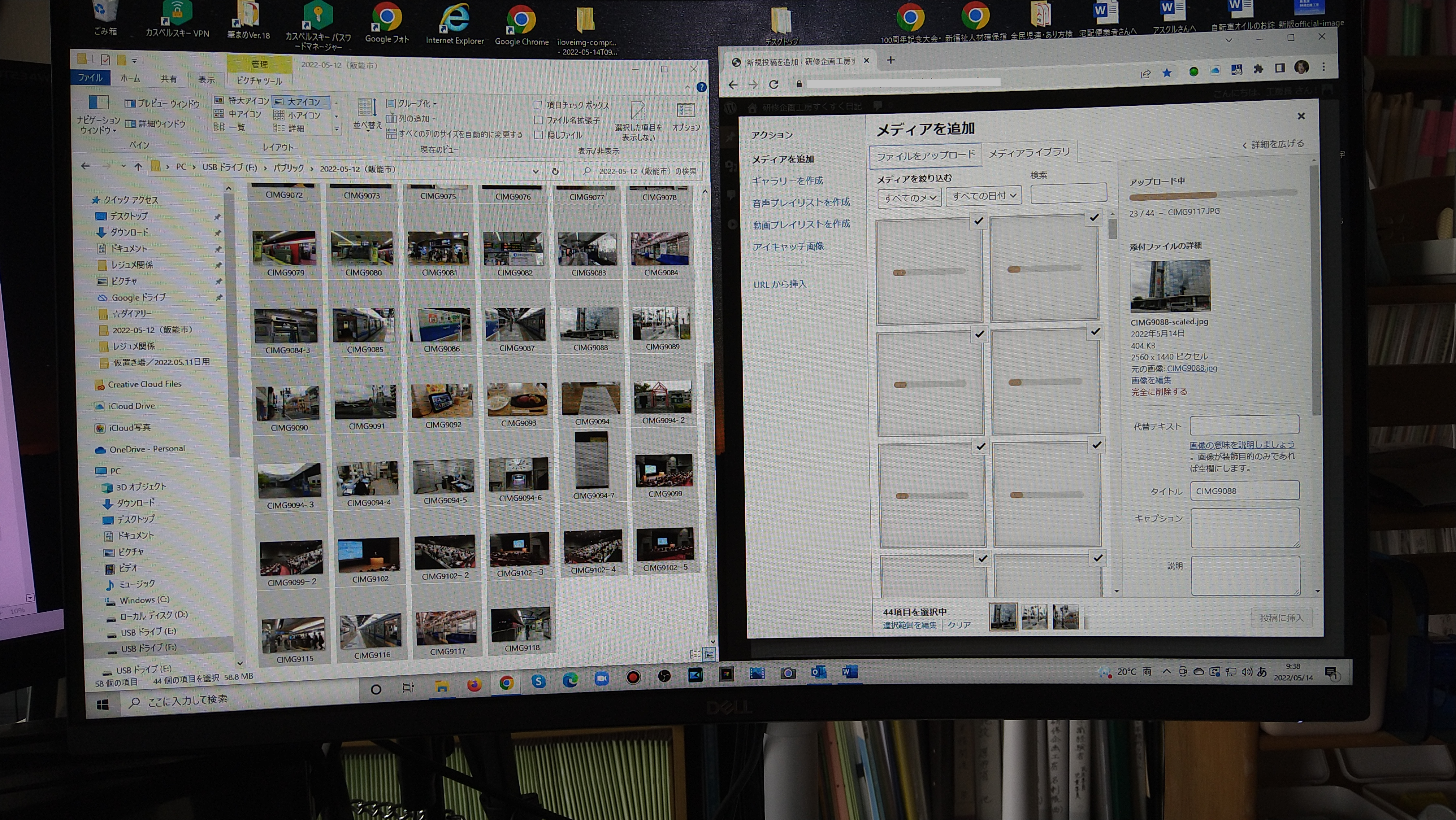This screenshot has width=1456, height=820.
Task: Open Picture Tools (ピクチャツール) tab
Action: [259, 81]
